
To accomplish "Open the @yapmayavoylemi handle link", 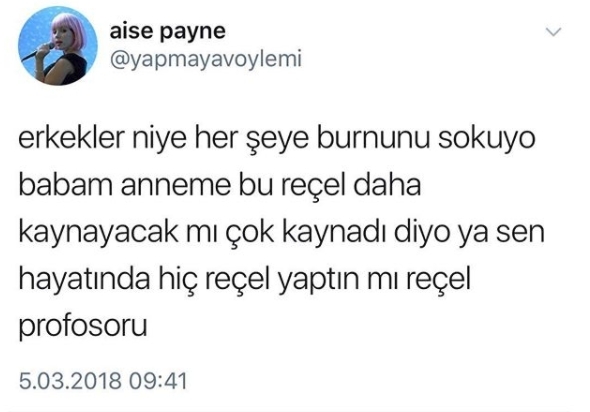I will [205, 59].
